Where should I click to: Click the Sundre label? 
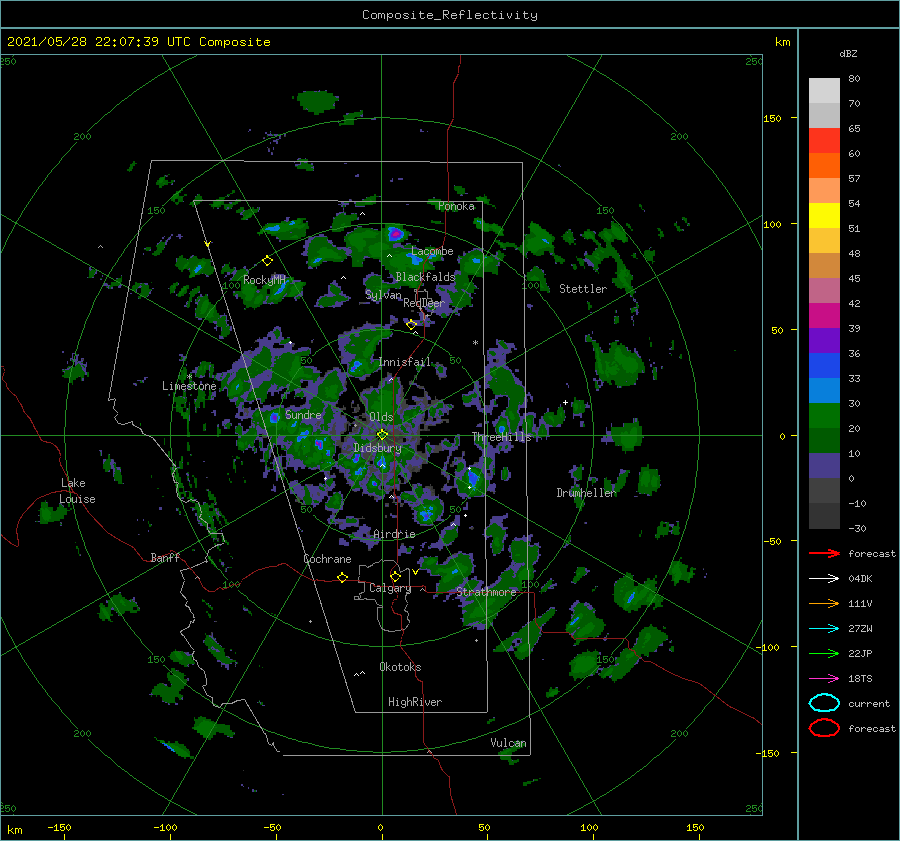(x=303, y=414)
